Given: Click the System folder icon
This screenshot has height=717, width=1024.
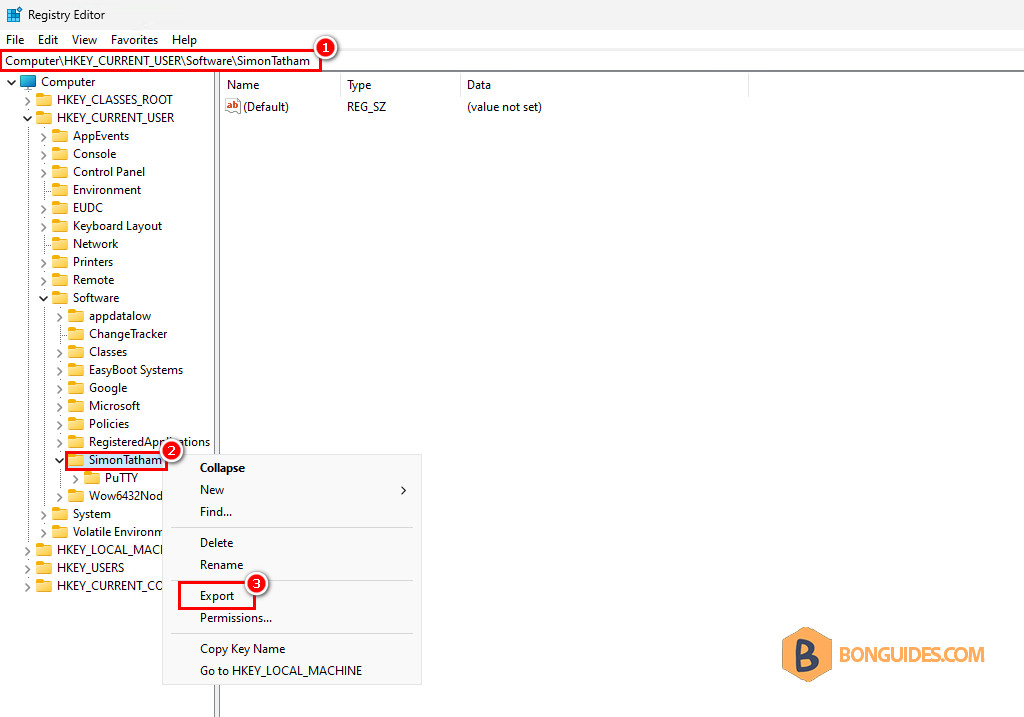Looking at the screenshot, I should [60, 514].
